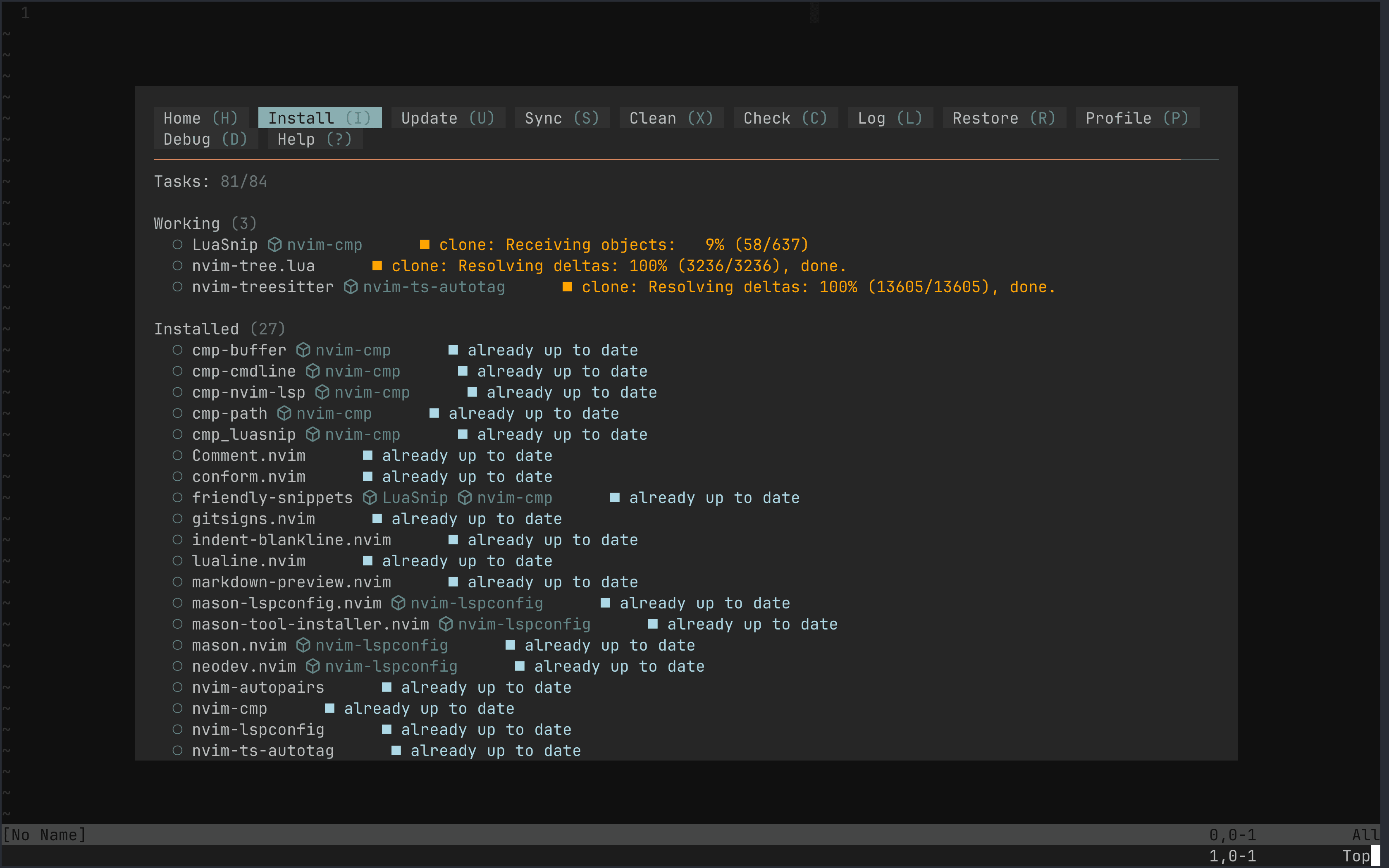The width and height of the screenshot is (1389, 868).
Task: Switch to the Update (U) tab
Action: point(448,118)
